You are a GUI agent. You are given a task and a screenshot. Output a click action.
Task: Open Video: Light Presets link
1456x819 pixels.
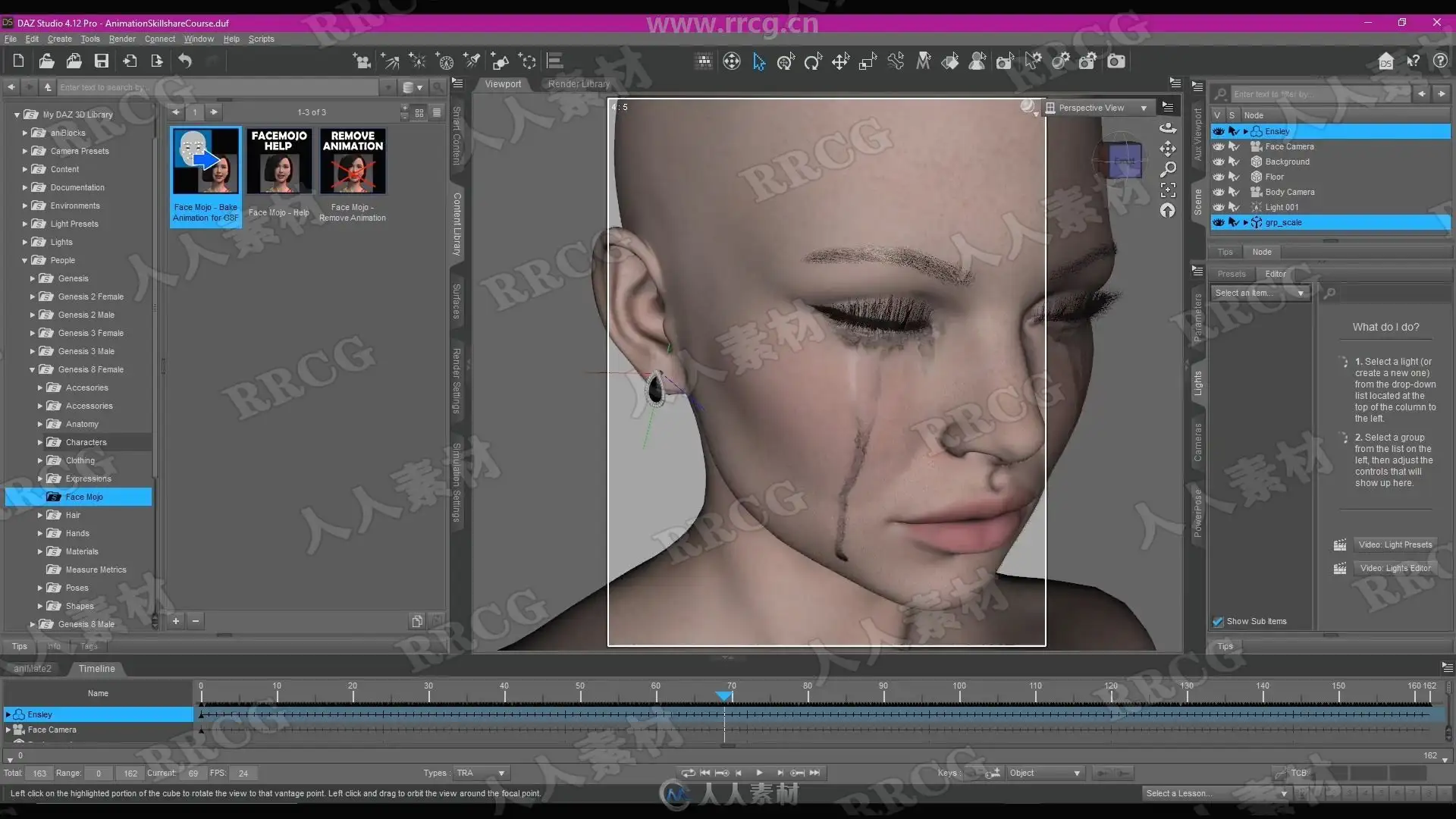[x=1394, y=544]
